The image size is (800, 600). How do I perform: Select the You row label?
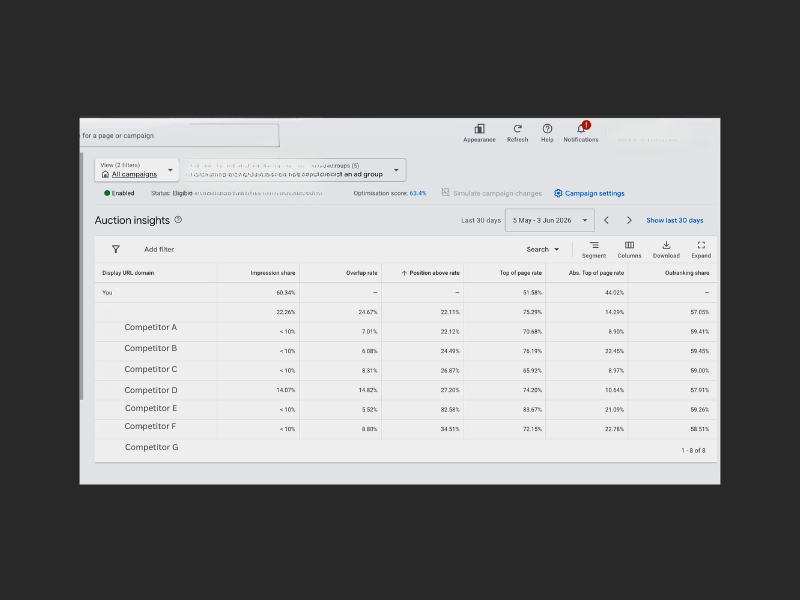[107, 292]
